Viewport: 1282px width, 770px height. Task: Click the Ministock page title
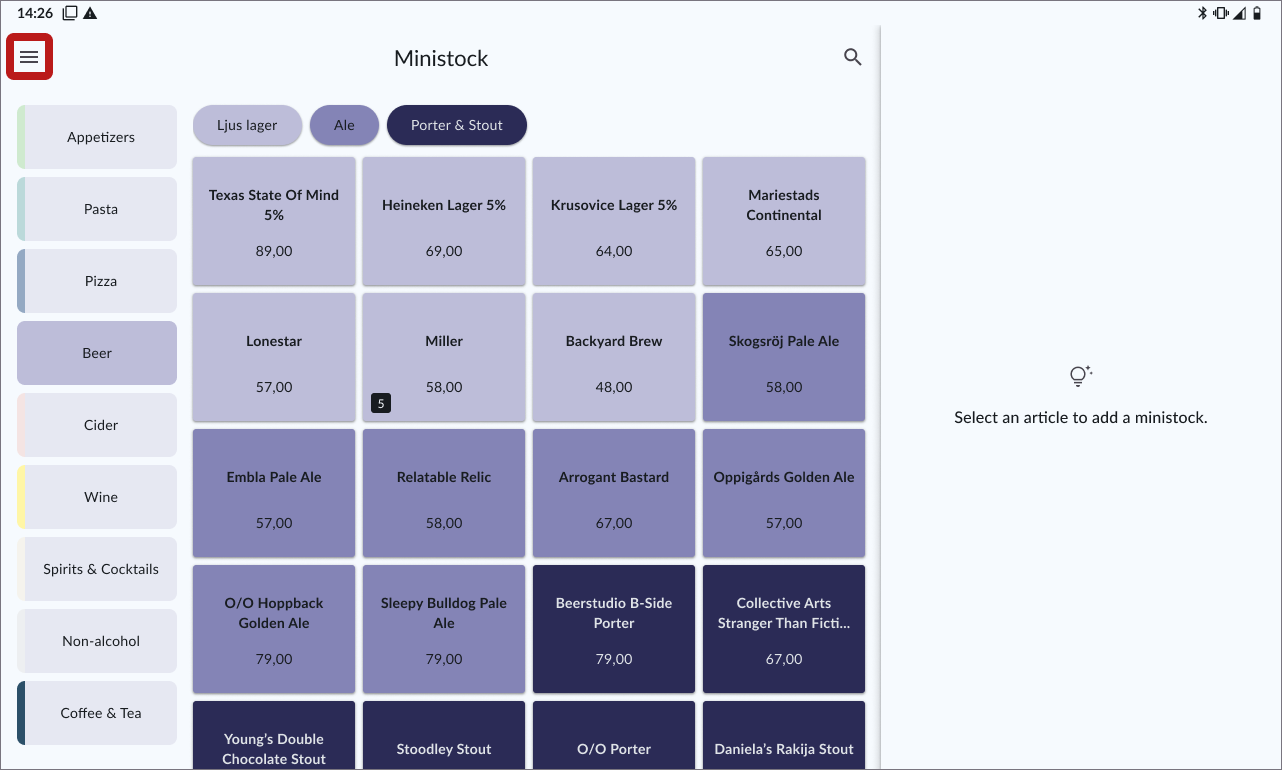point(441,58)
